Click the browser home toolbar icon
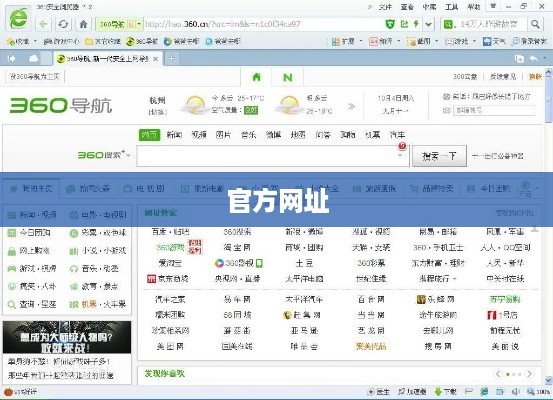 (x=83, y=24)
